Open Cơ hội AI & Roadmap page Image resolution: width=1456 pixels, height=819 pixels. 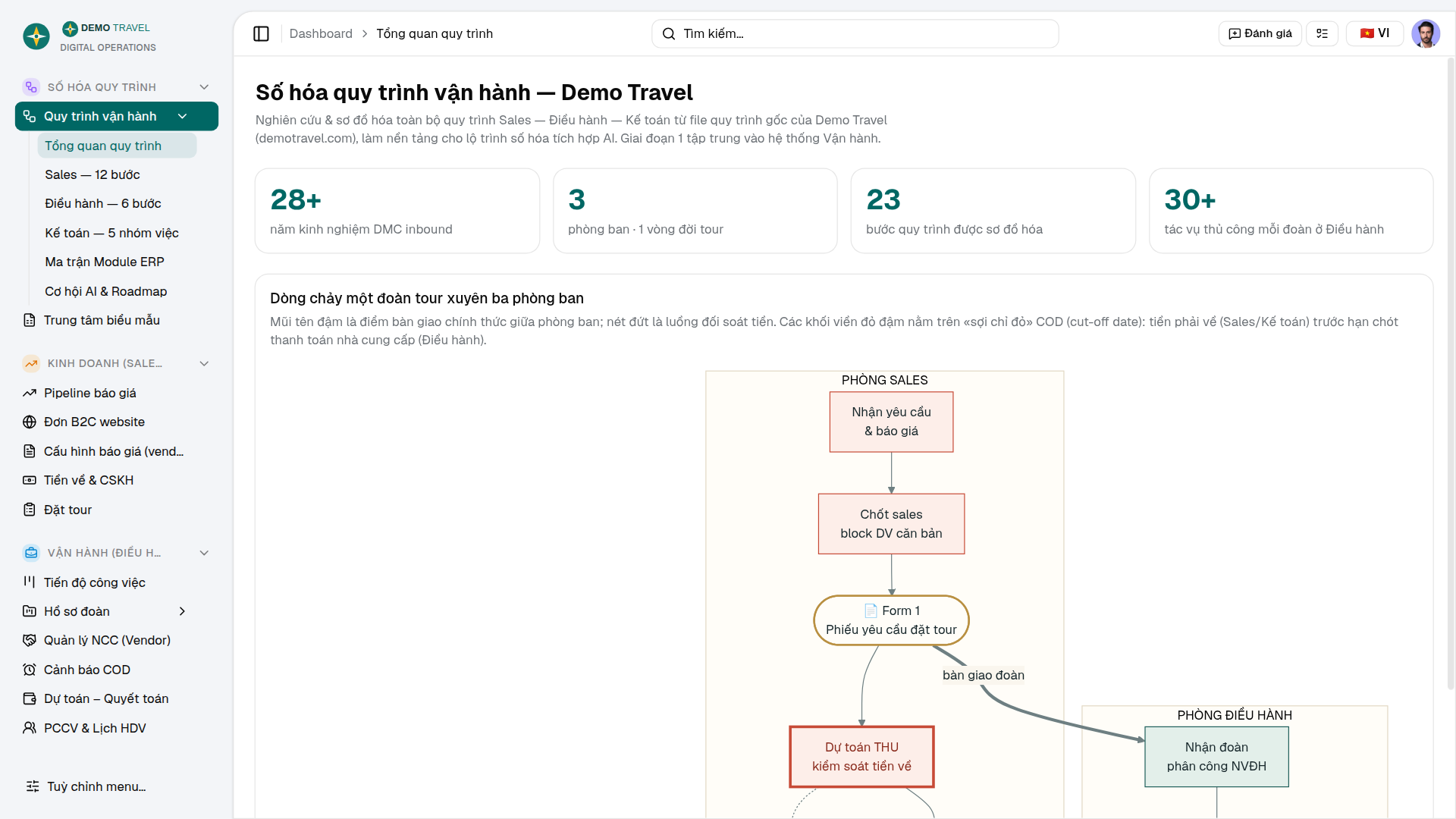click(x=117, y=291)
